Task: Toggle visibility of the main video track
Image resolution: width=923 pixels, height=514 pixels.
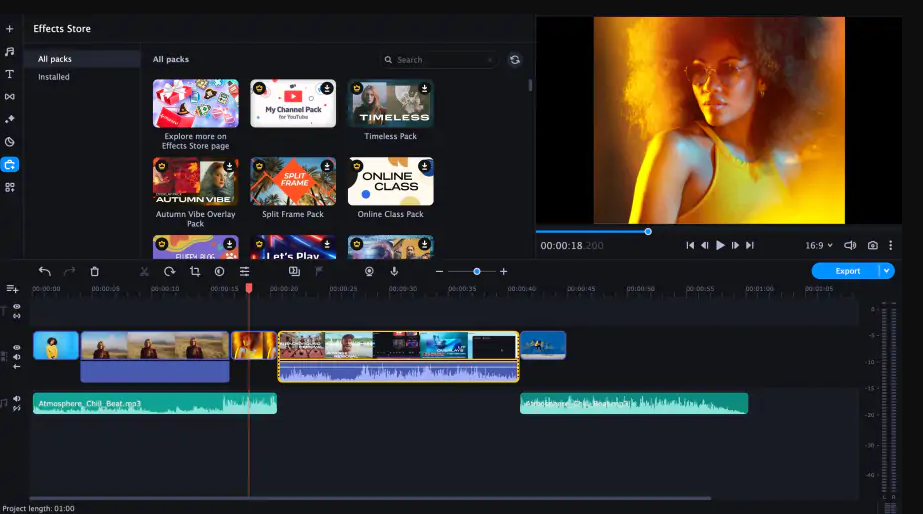Action: (x=17, y=347)
